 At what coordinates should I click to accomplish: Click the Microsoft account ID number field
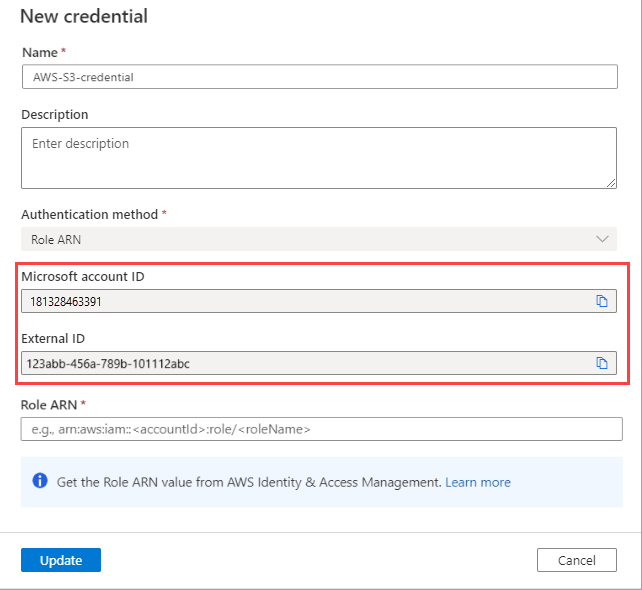tap(300, 301)
